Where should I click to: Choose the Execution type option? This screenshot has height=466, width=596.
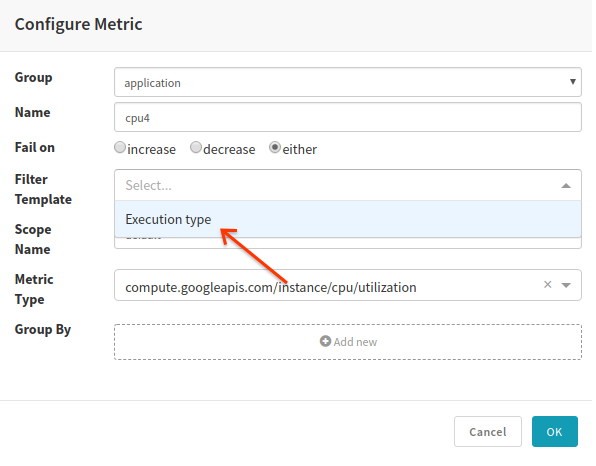348,219
